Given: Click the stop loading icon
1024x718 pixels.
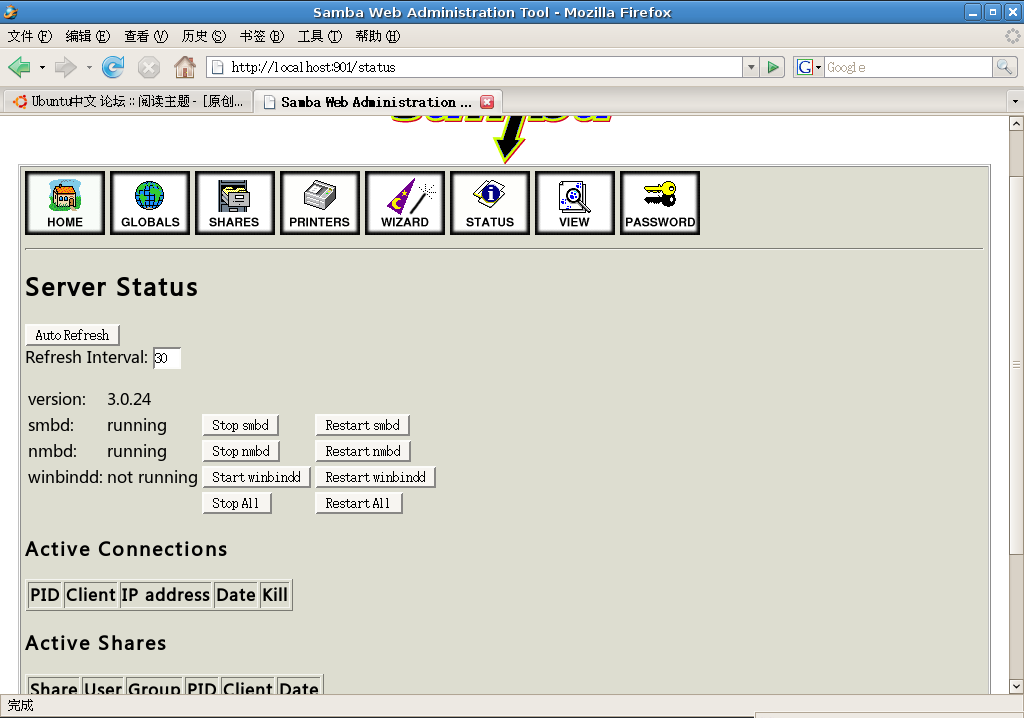Looking at the screenshot, I should point(149,67).
